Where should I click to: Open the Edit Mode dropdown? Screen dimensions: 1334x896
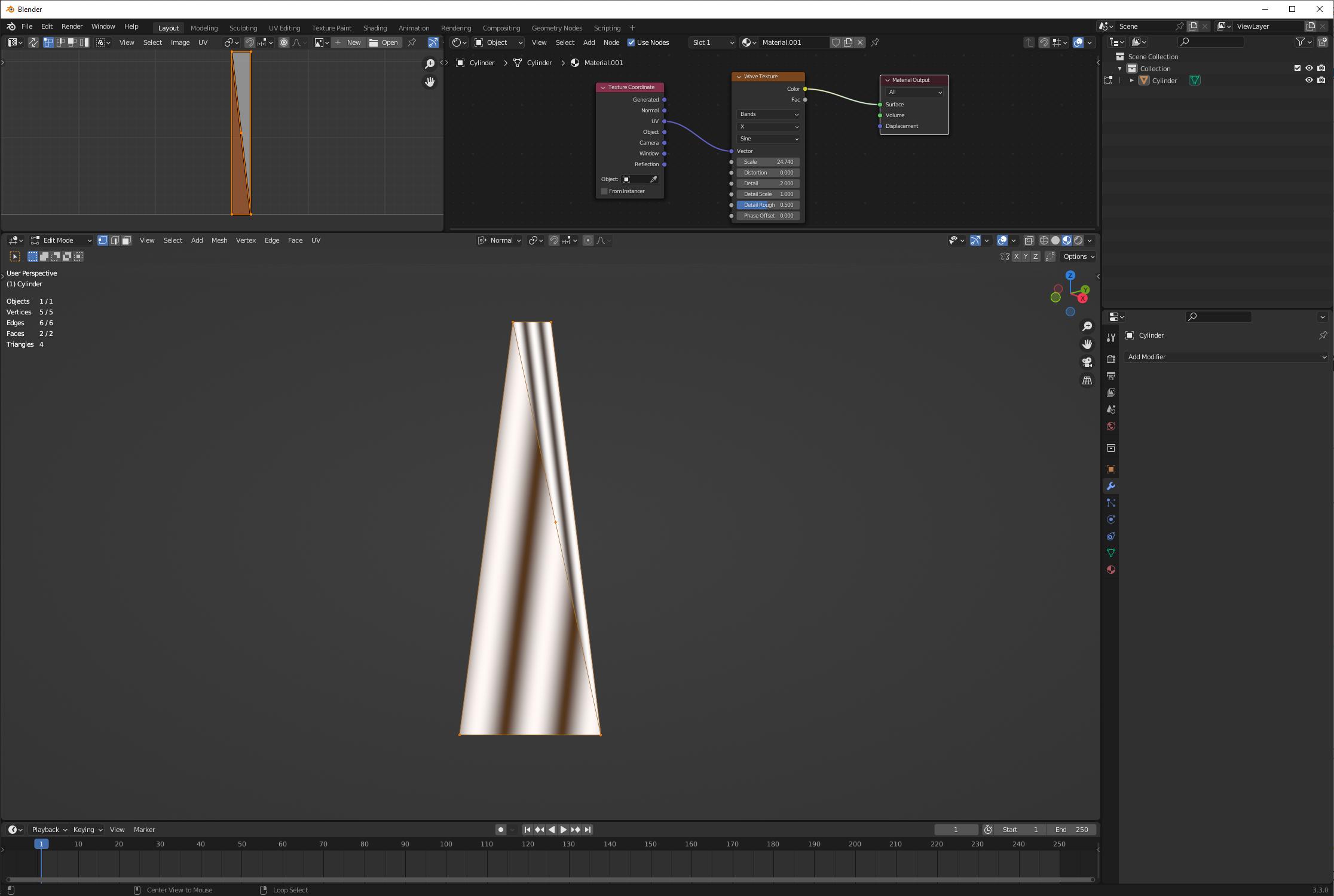[x=61, y=240]
